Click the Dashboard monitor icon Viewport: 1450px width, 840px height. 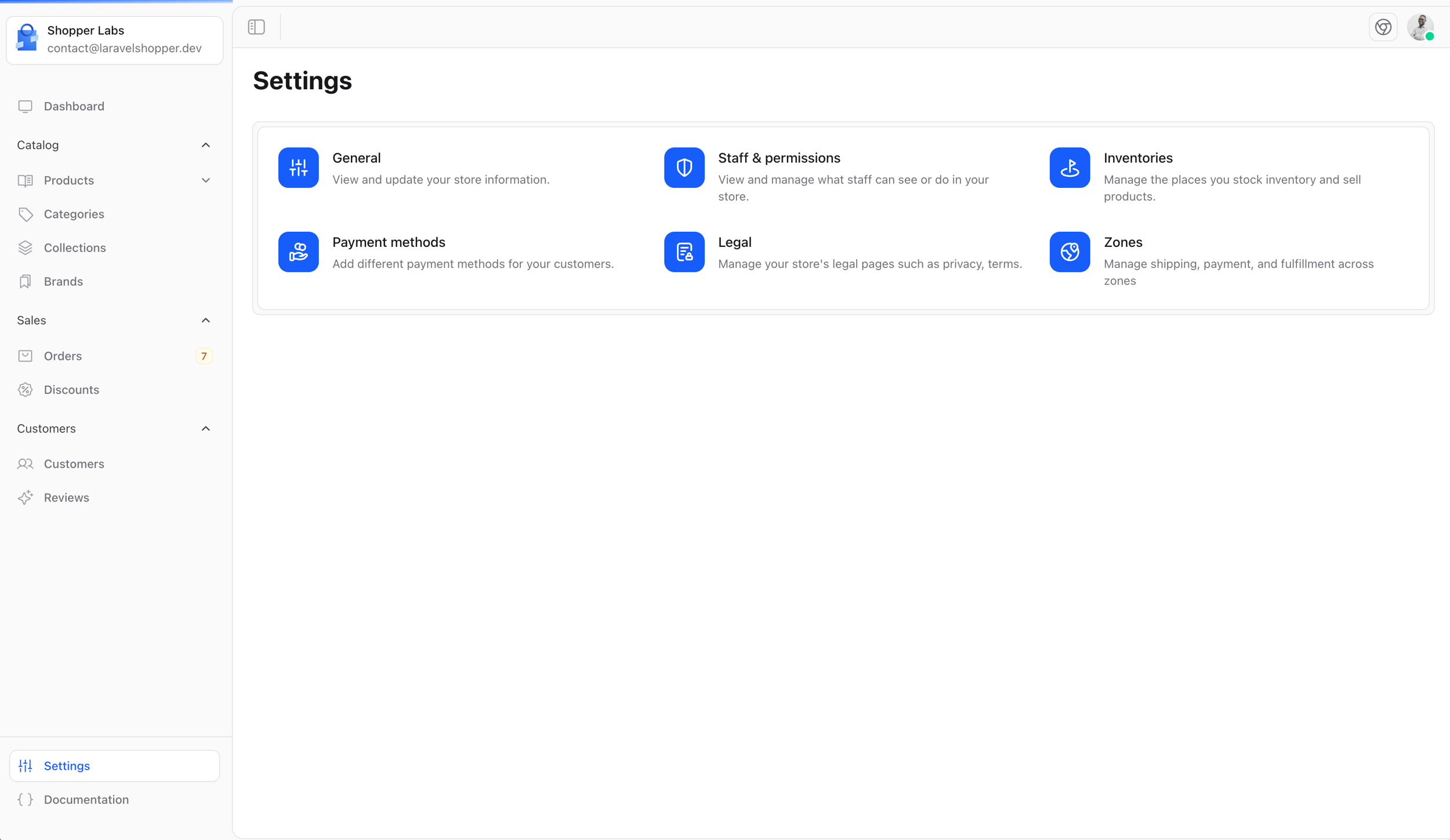25,106
